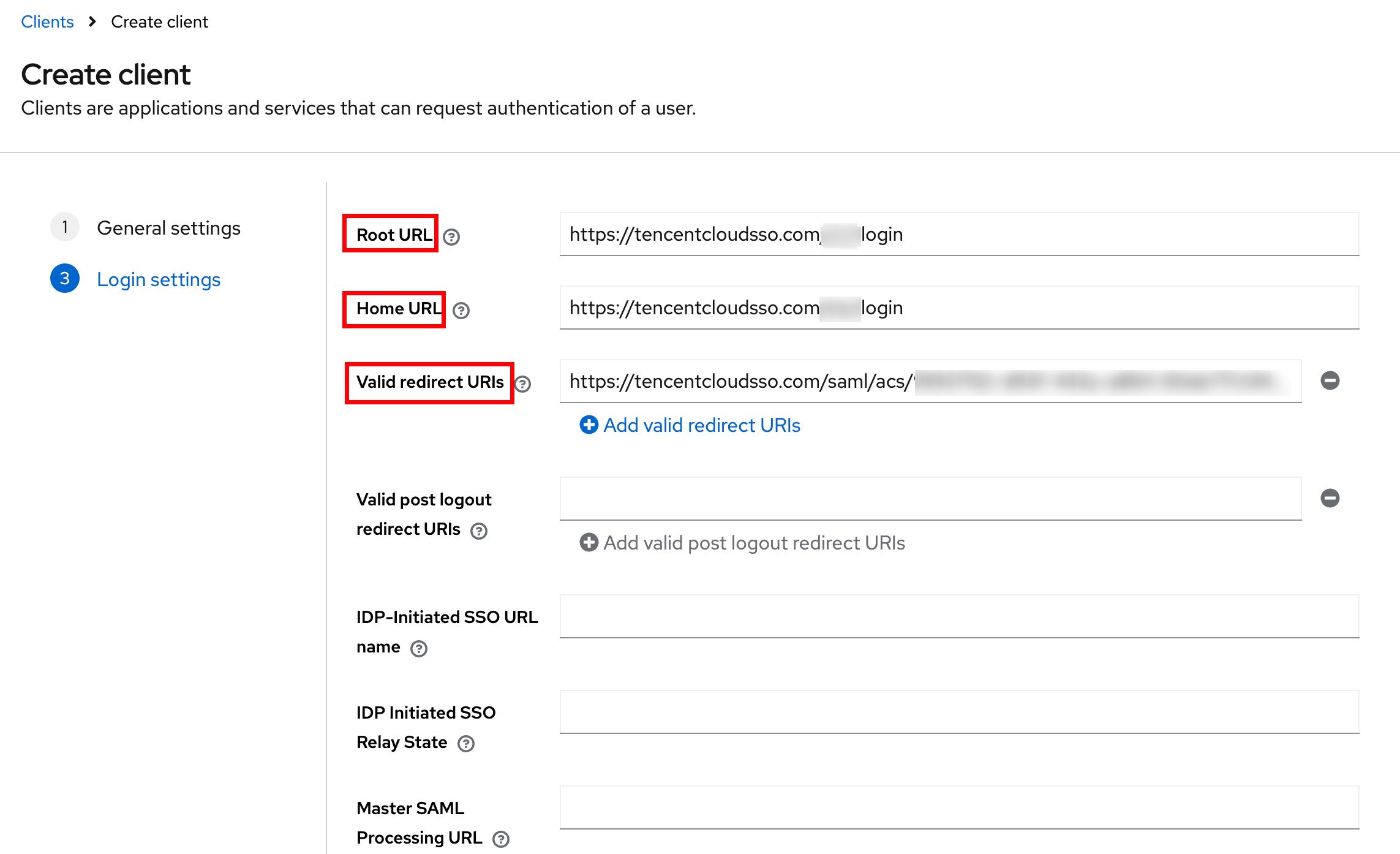Focus the Master SAML Processing URL field
This screenshot has width=1400, height=854.
click(x=959, y=807)
